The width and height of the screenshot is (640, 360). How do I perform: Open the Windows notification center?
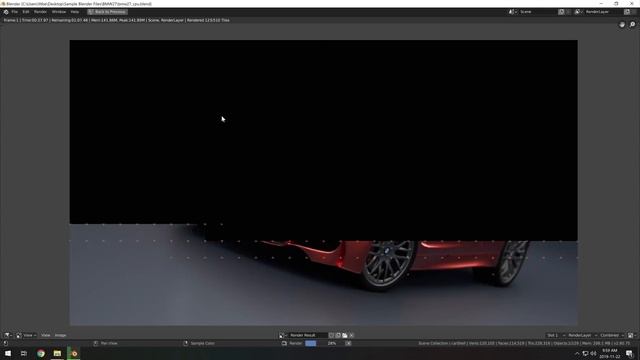coord(630,353)
